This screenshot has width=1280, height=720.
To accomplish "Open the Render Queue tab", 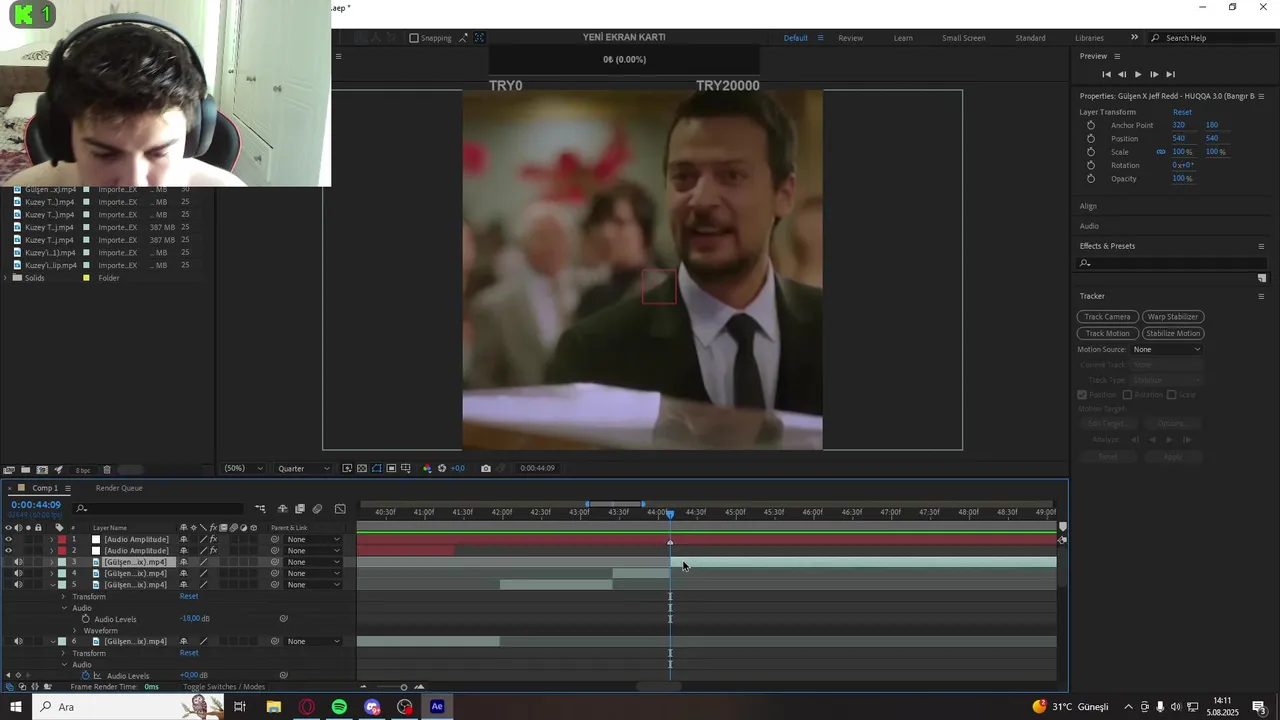I will [119, 488].
